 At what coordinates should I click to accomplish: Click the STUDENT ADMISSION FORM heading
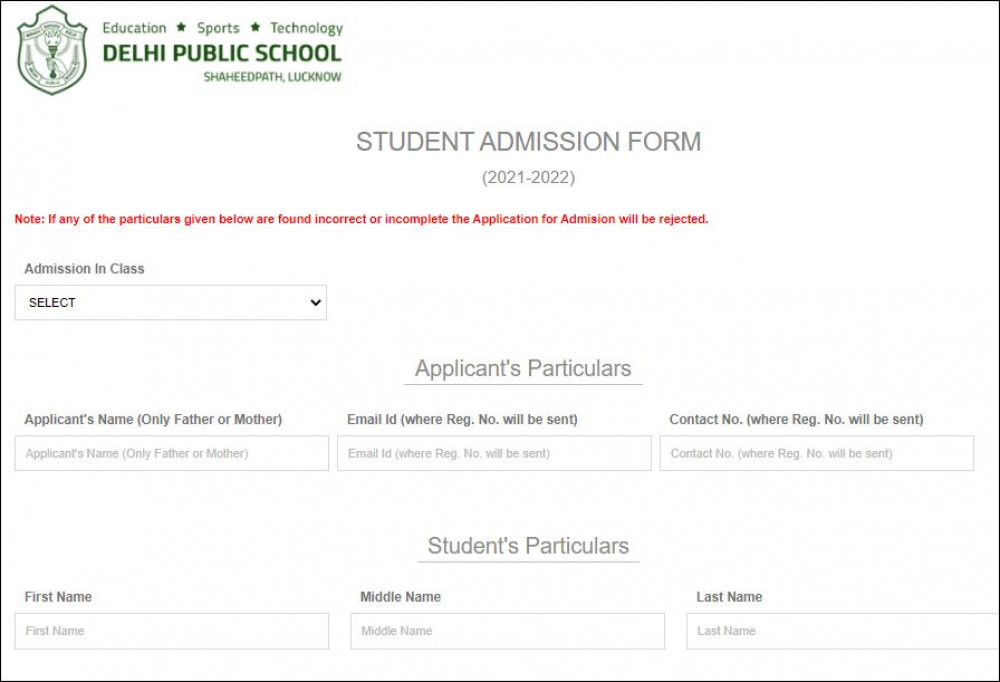tap(528, 142)
